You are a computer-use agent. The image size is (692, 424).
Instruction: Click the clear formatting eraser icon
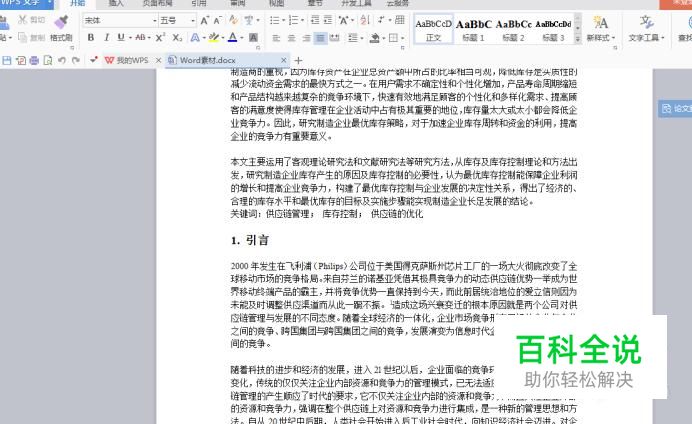[x=233, y=20]
